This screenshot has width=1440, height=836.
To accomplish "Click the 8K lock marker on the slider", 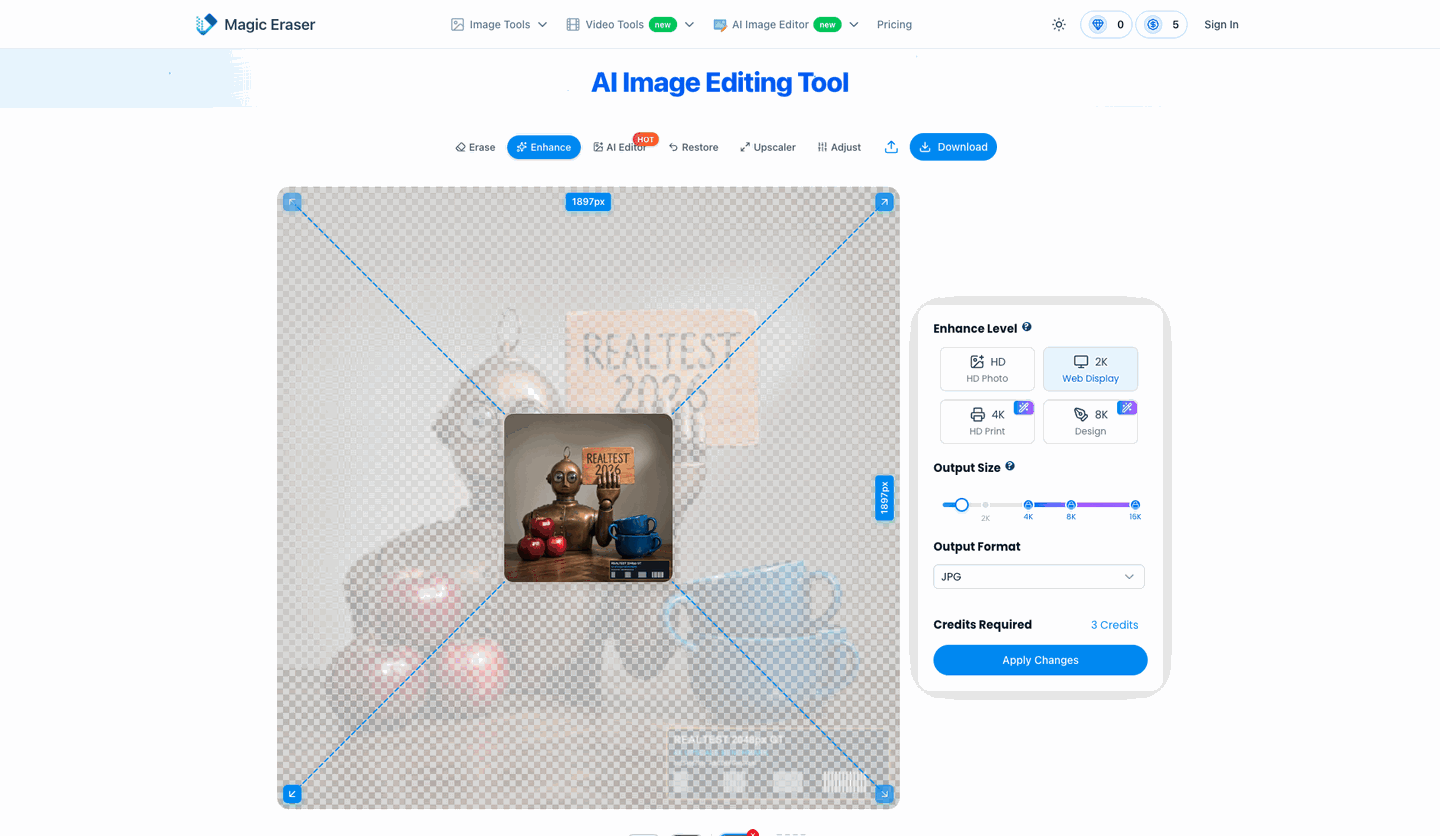I will [x=1071, y=505].
